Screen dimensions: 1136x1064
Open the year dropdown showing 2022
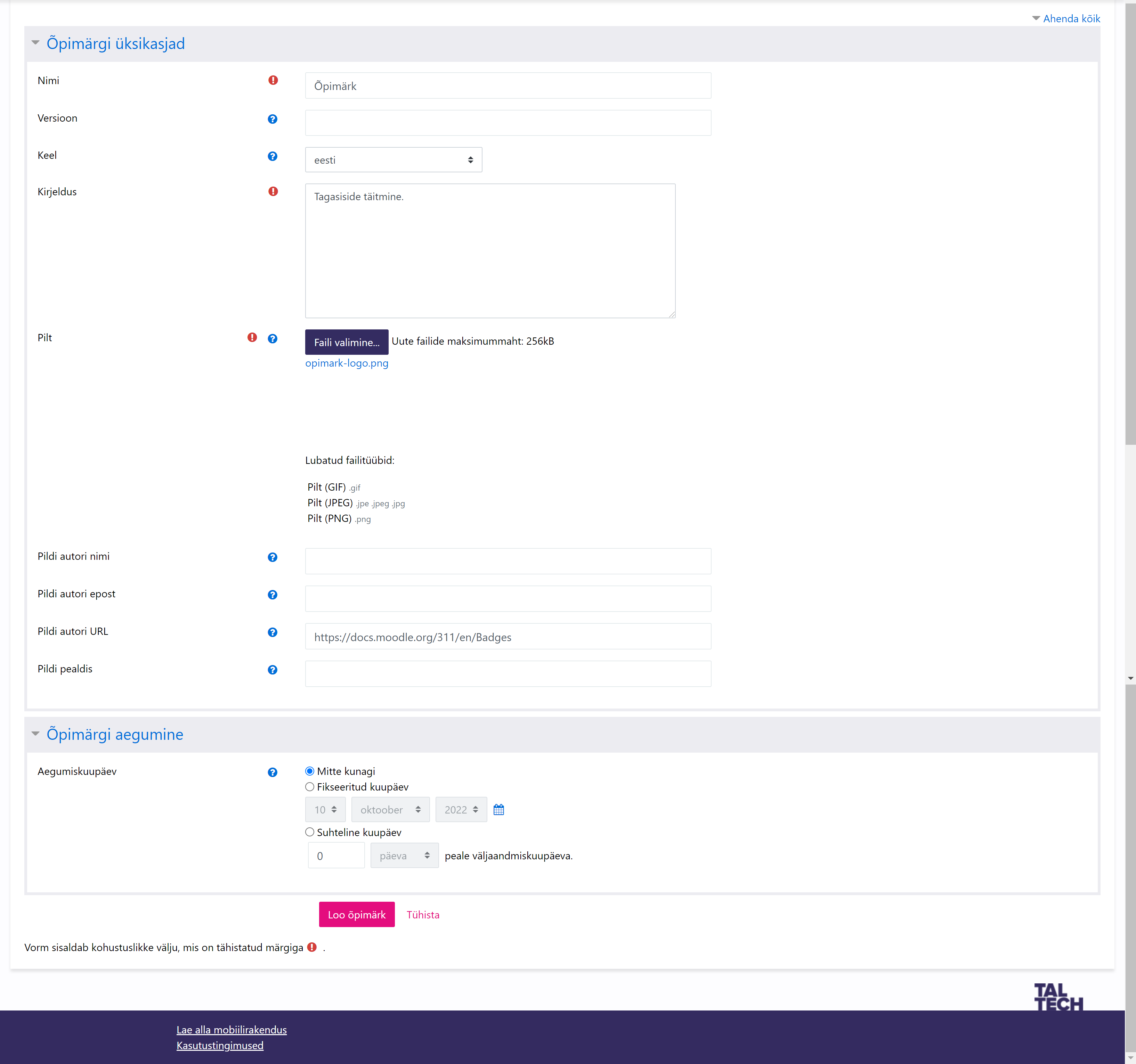[461, 810]
